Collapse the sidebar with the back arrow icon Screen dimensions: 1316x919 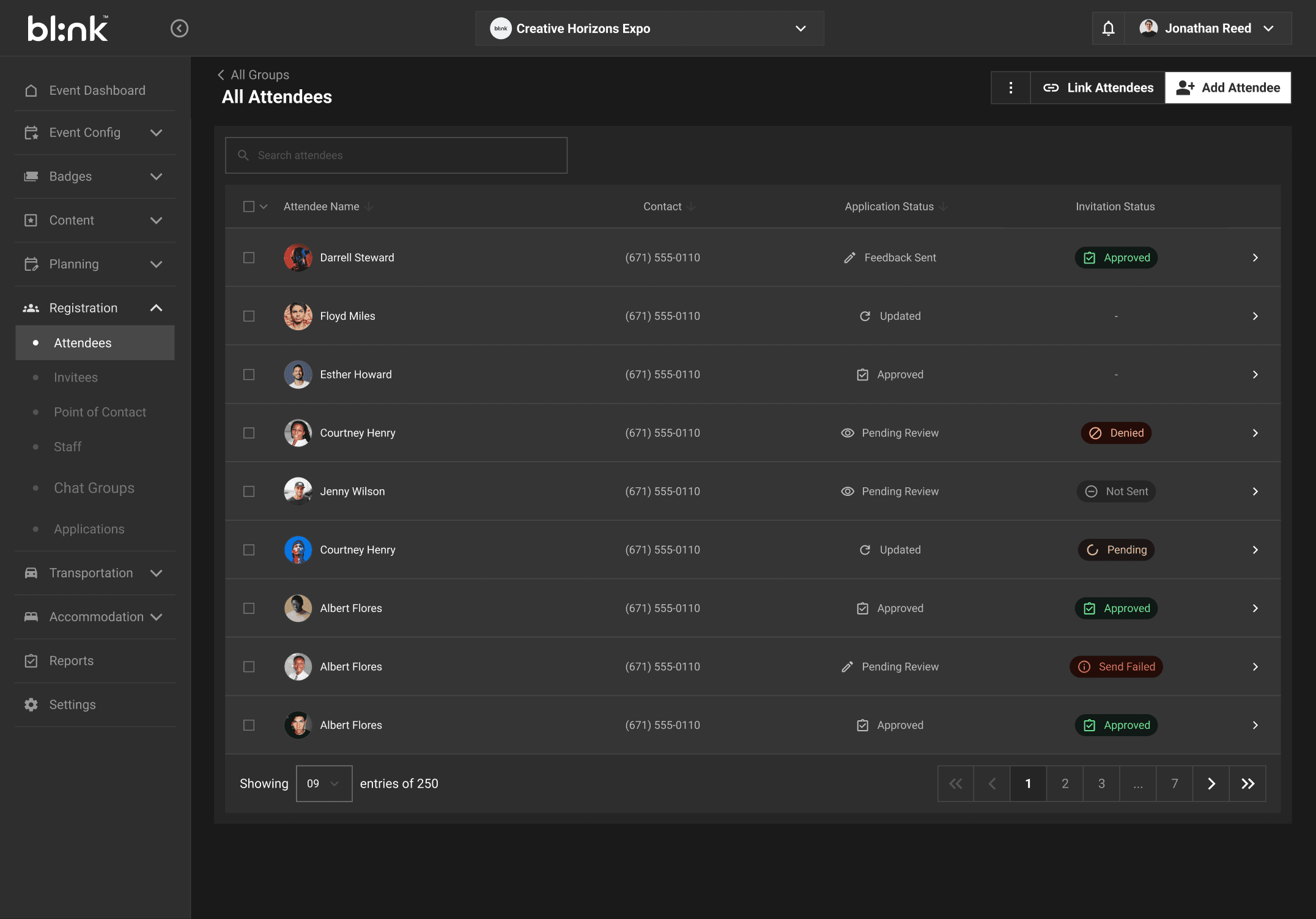(x=179, y=28)
